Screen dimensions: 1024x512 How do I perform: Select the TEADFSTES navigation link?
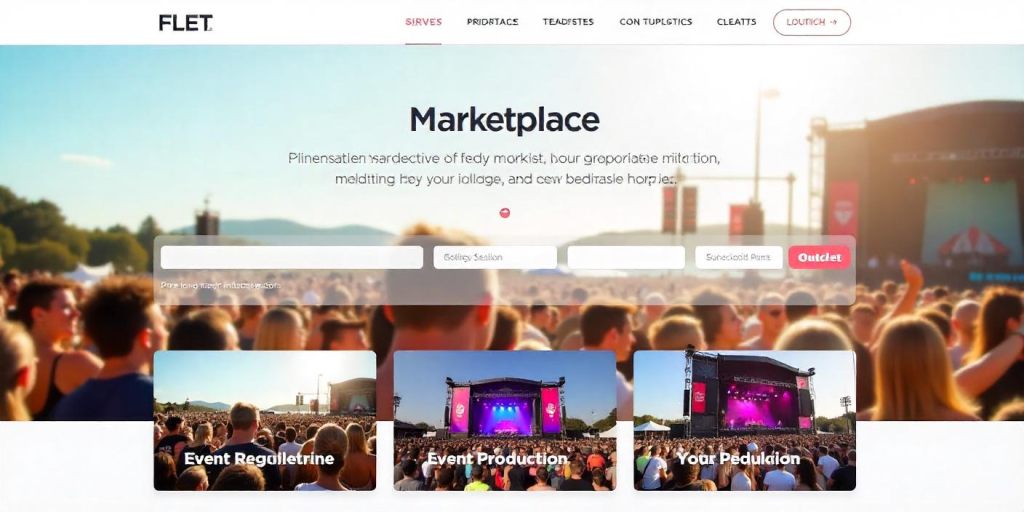(568, 22)
